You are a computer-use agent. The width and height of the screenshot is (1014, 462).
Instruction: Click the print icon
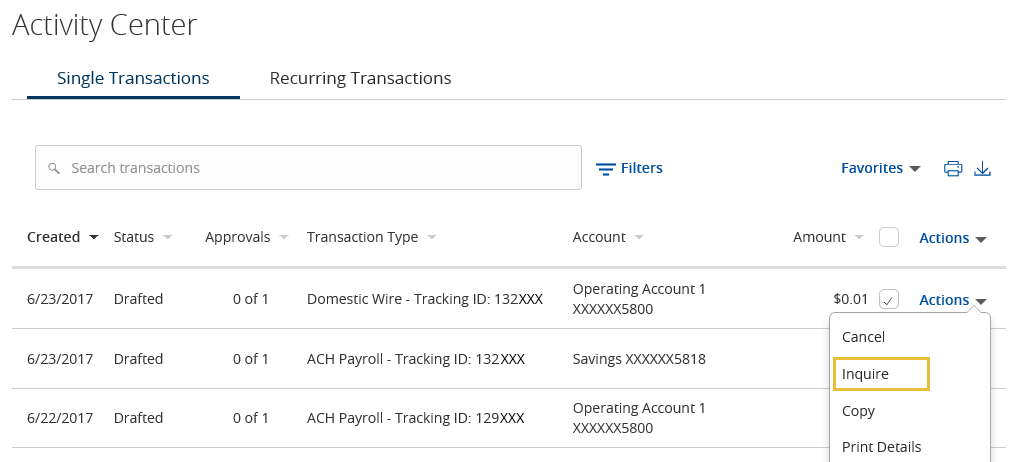coord(953,169)
